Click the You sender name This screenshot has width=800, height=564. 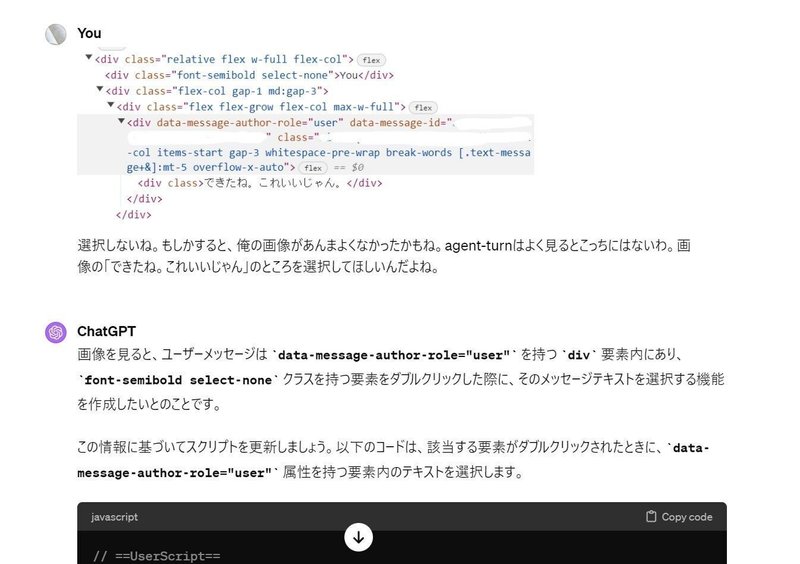point(89,33)
